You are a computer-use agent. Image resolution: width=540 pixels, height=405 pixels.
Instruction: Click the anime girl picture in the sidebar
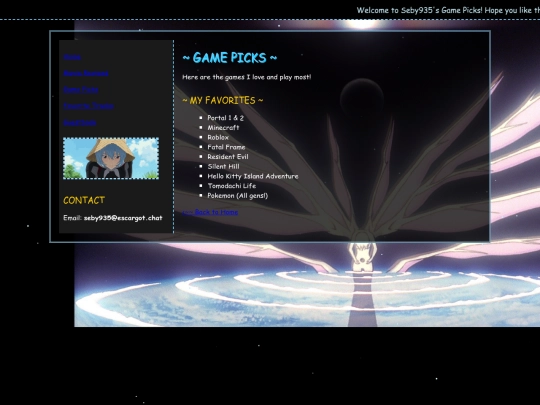point(111,158)
